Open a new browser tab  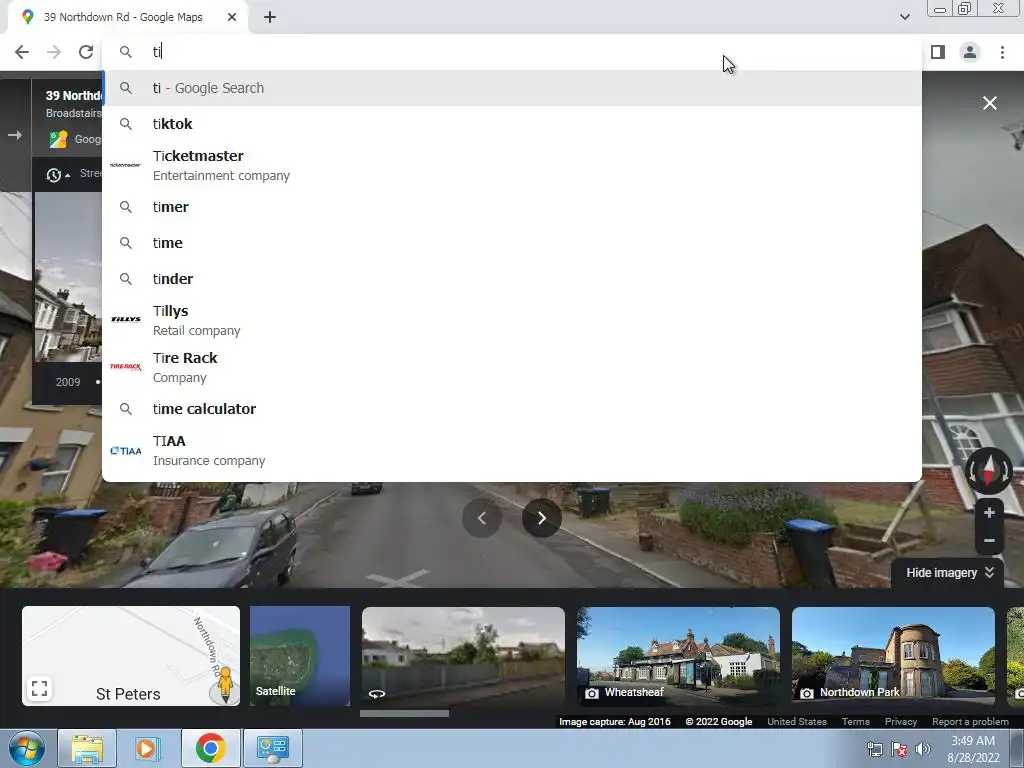(x=270, y=17)
